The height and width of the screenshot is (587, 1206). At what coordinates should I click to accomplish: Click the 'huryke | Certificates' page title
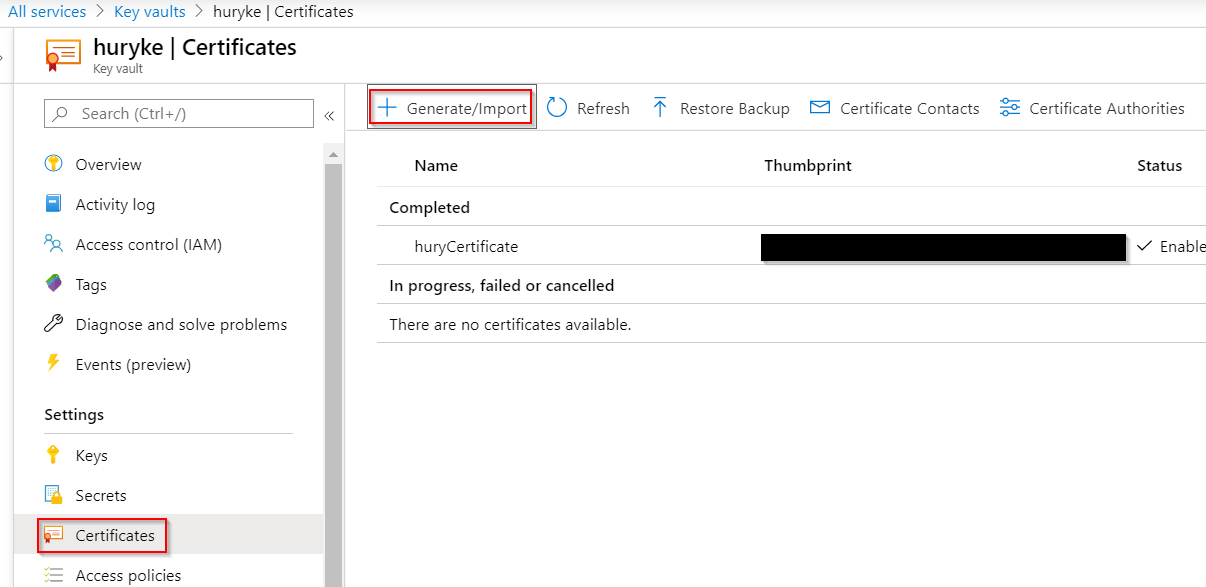[x=195, y=47]
